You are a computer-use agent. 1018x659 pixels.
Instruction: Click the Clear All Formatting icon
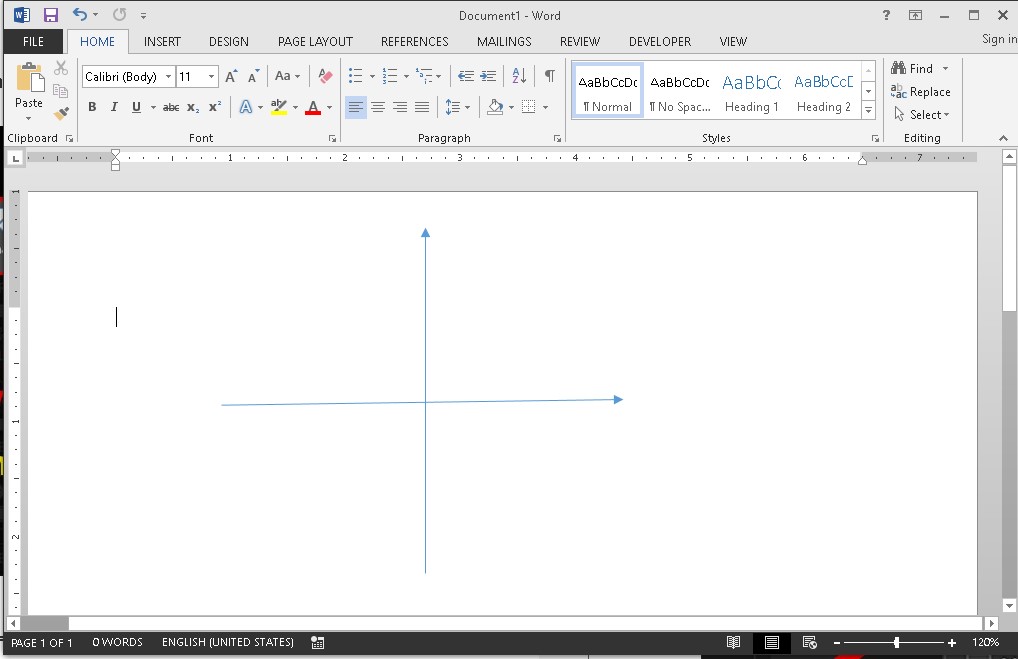coord(325,76)
